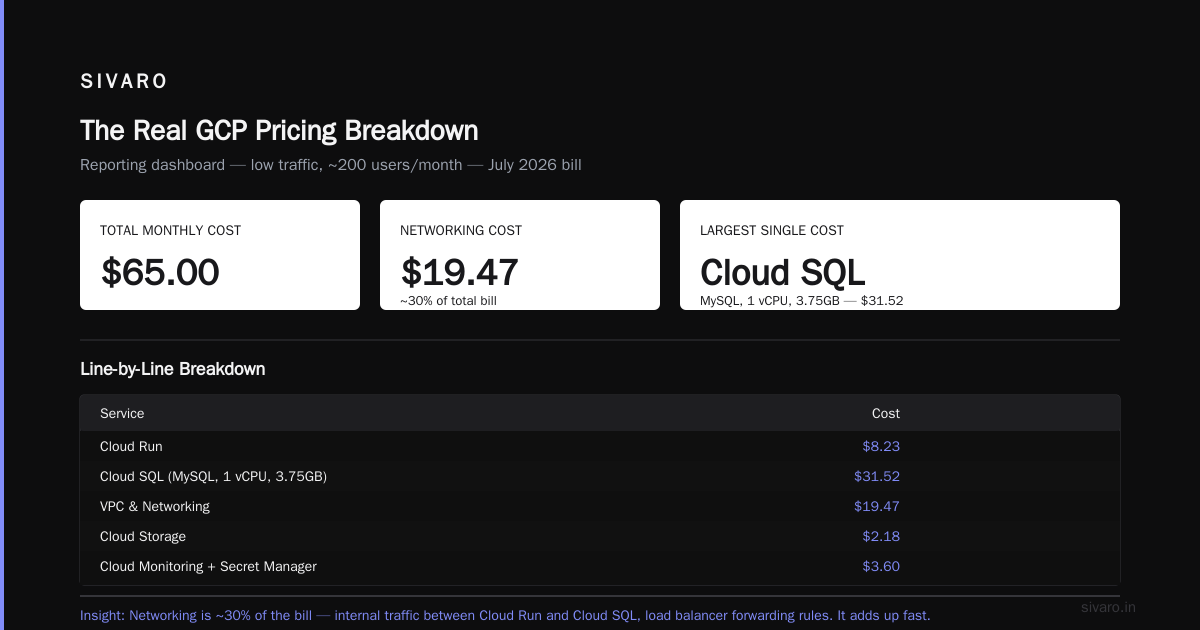
Task: Select 'Cloud SQL (MySQL, 1 vCPU, 3.75GB)' row
Action: pos(600,476)
